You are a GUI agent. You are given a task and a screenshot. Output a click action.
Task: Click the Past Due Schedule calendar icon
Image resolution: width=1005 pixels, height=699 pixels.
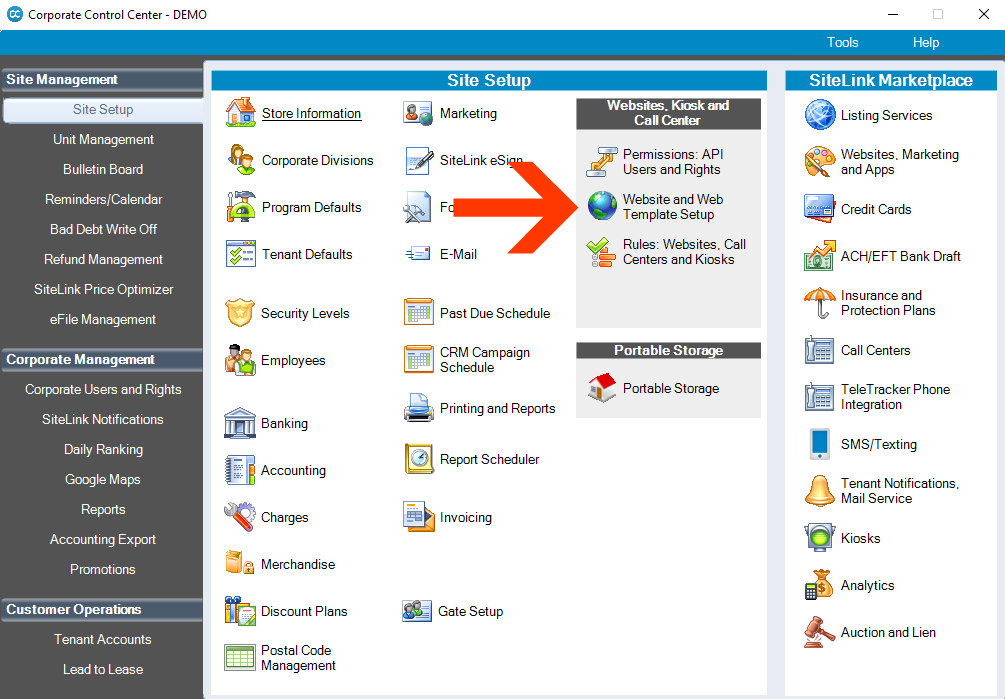(419, 312)
